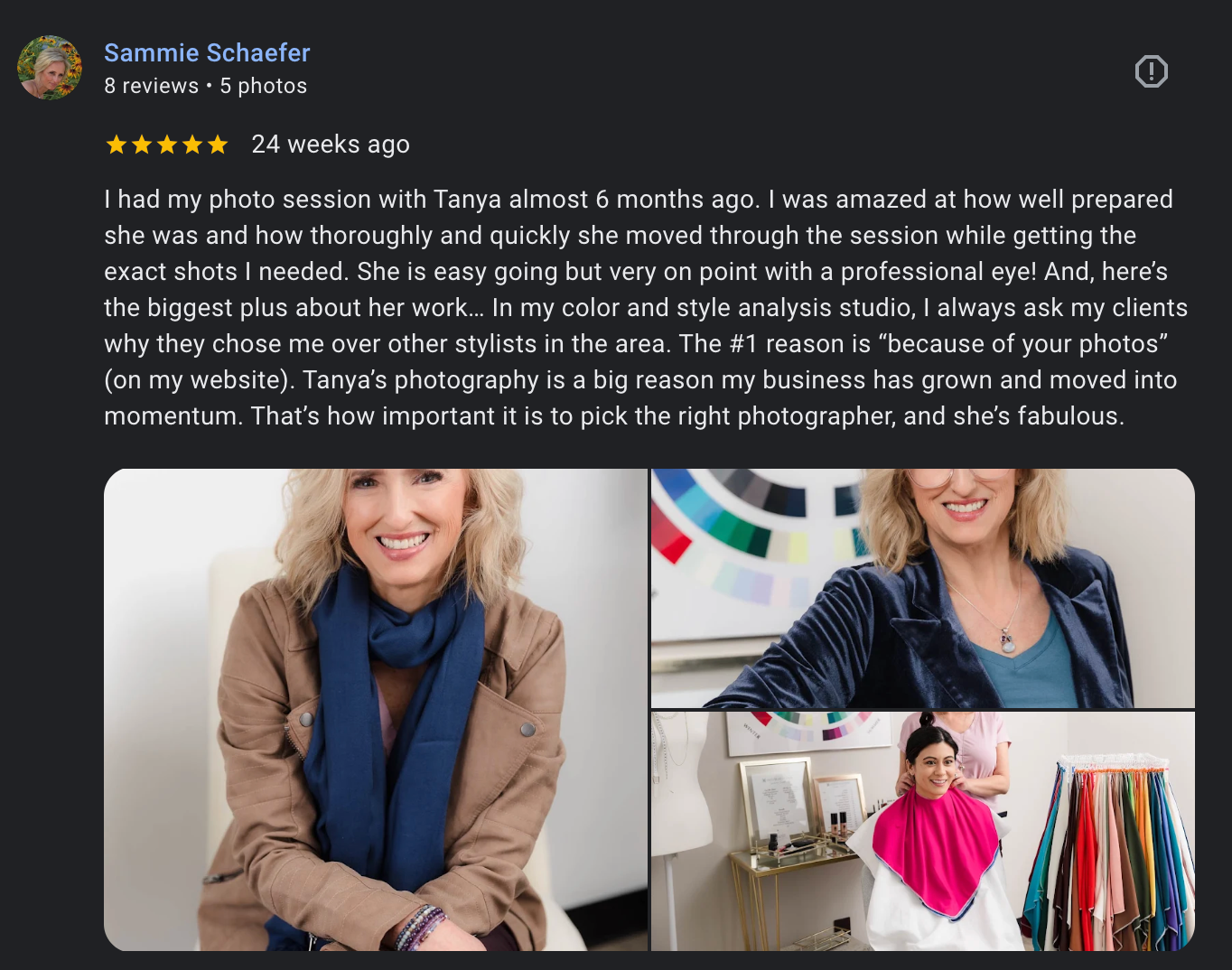Click the necklace pendant in the blazer photo
The width and height of the screenshot is (1232, 970).
[1008, 641]
